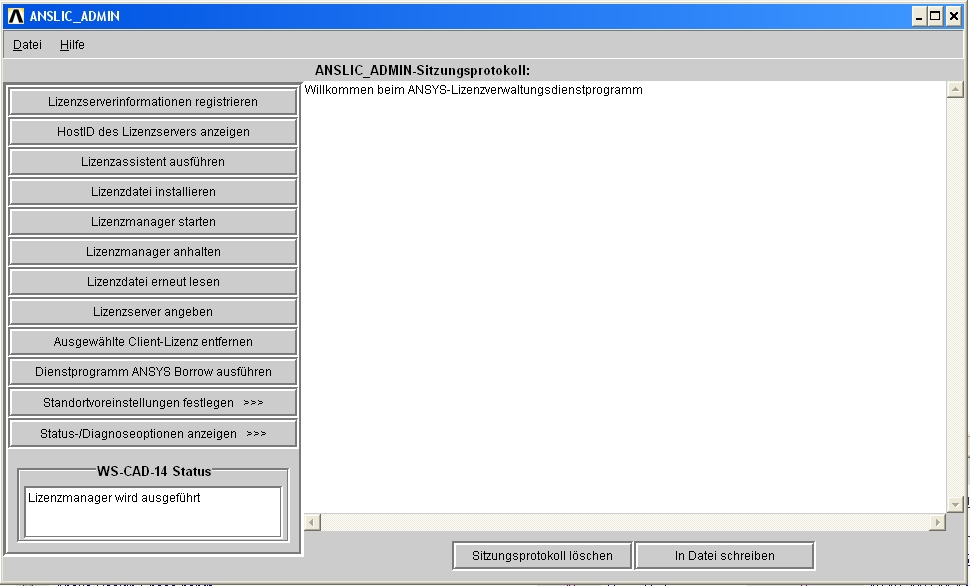
Task: Click Lizenzserverinformationen registrieren button
Action: [153, 101]
